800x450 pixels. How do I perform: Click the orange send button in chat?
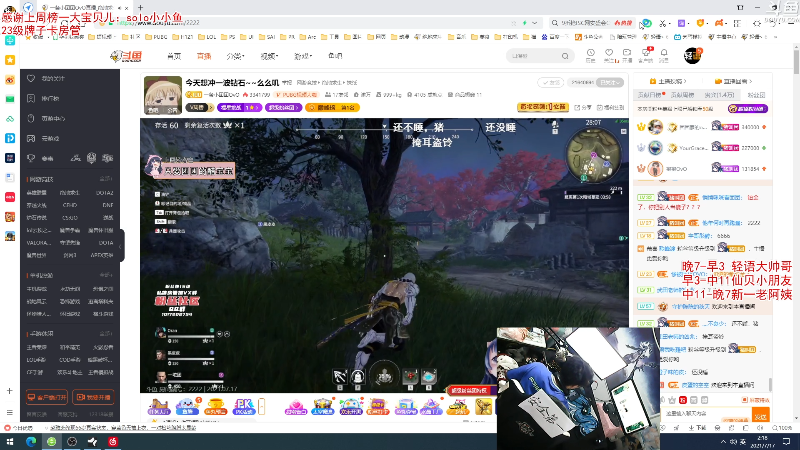760,416
